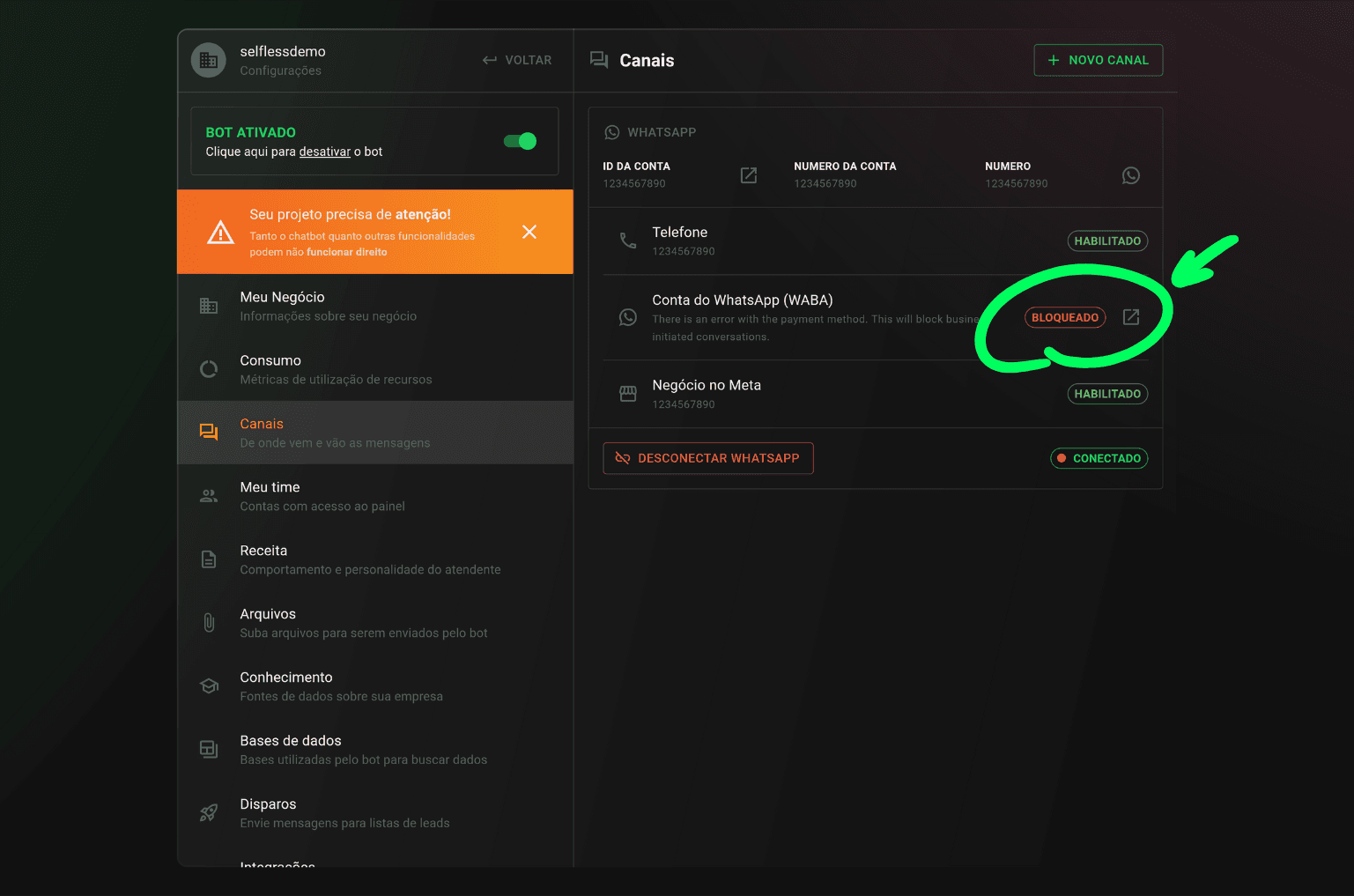Open the Consumo metrics section

[x=375, y=369]
